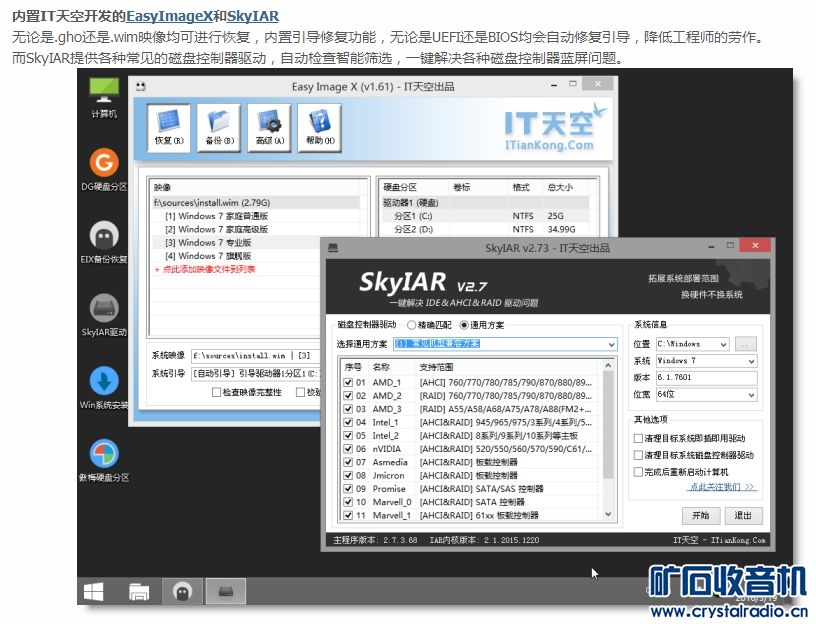
Task: Uncheck driver 09 Promise
Action: click(348, 489)
